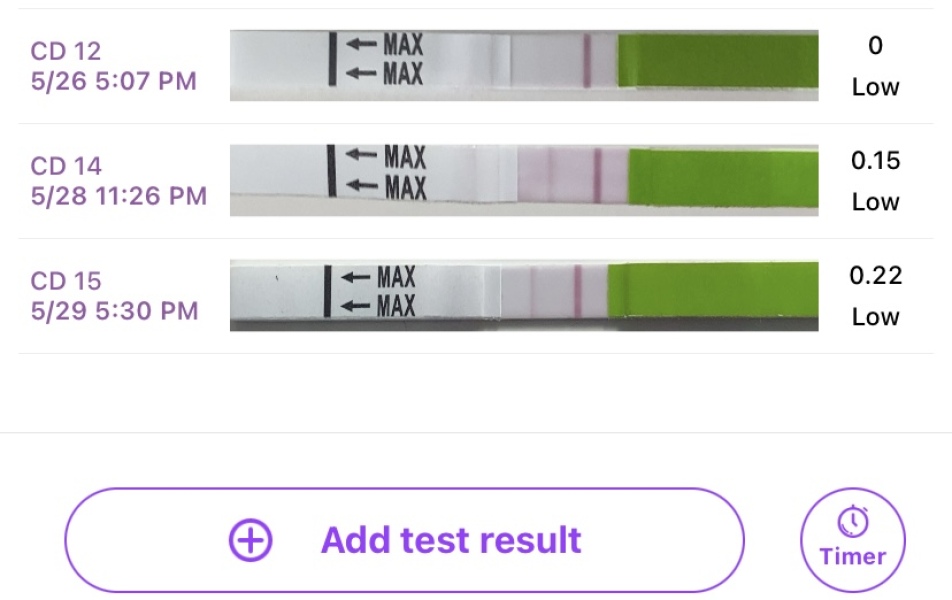This screenshot has height=600, width=952.
Task: Tap the 0 ratio value for CD 12
Action: click(876, 45)
